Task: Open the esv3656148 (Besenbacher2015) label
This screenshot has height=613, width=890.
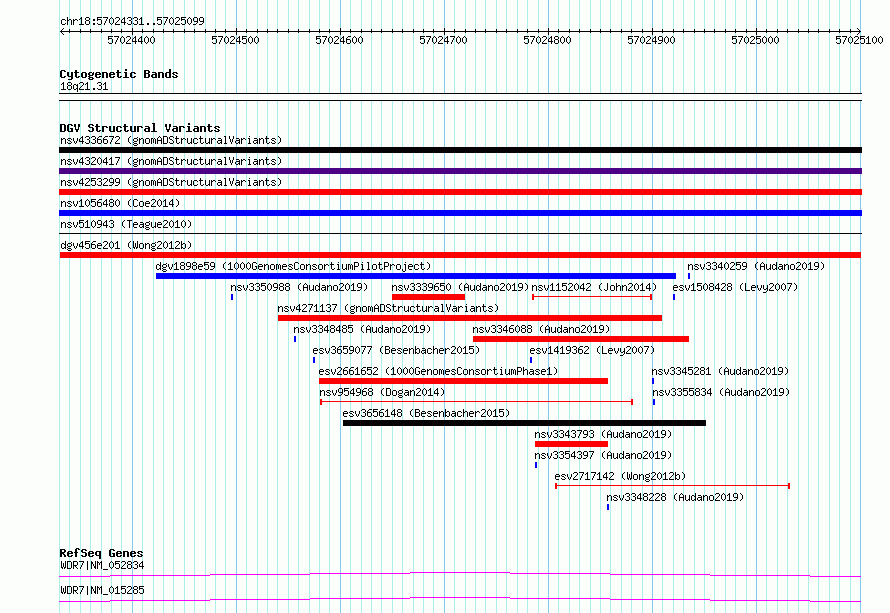Action: click(x=426, y=413)
